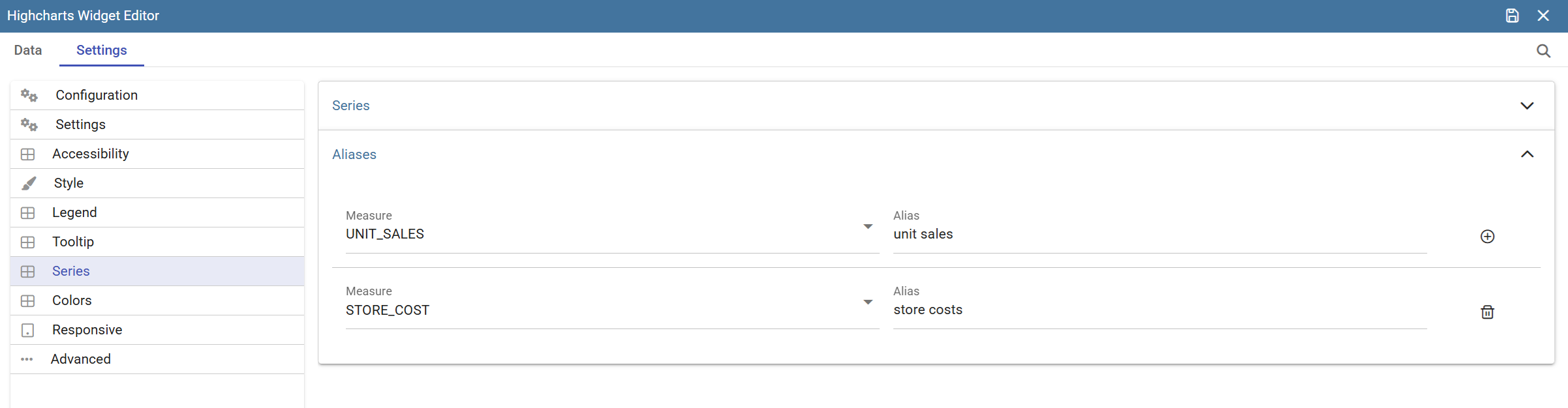Delete the STORE_COST alias with trash icon
The image size is (1568, 408).
point(1487,312)
